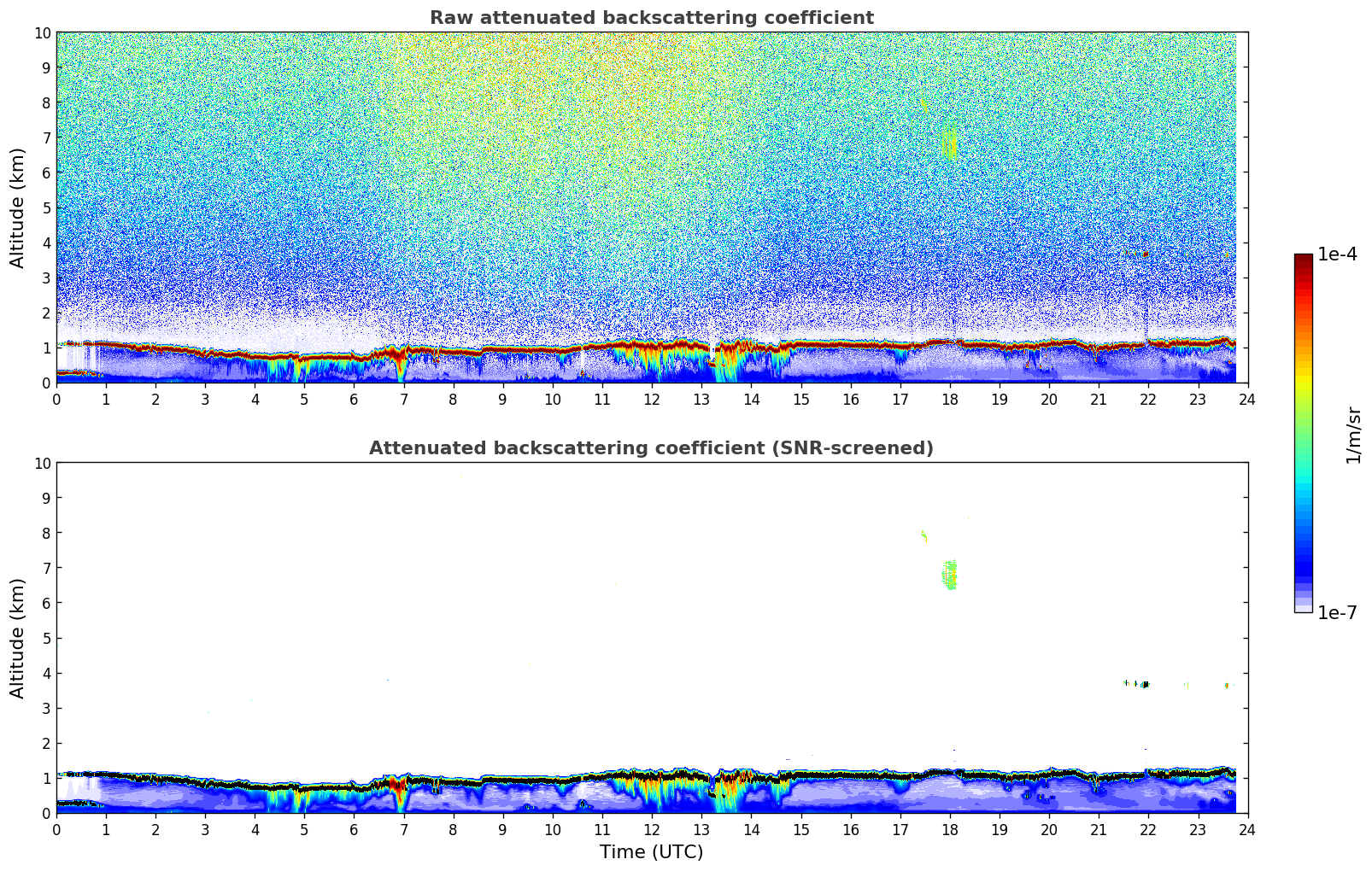
Task: Click the colorbar's '1e-7' minimum label
Action: (x=1337, y=612)
